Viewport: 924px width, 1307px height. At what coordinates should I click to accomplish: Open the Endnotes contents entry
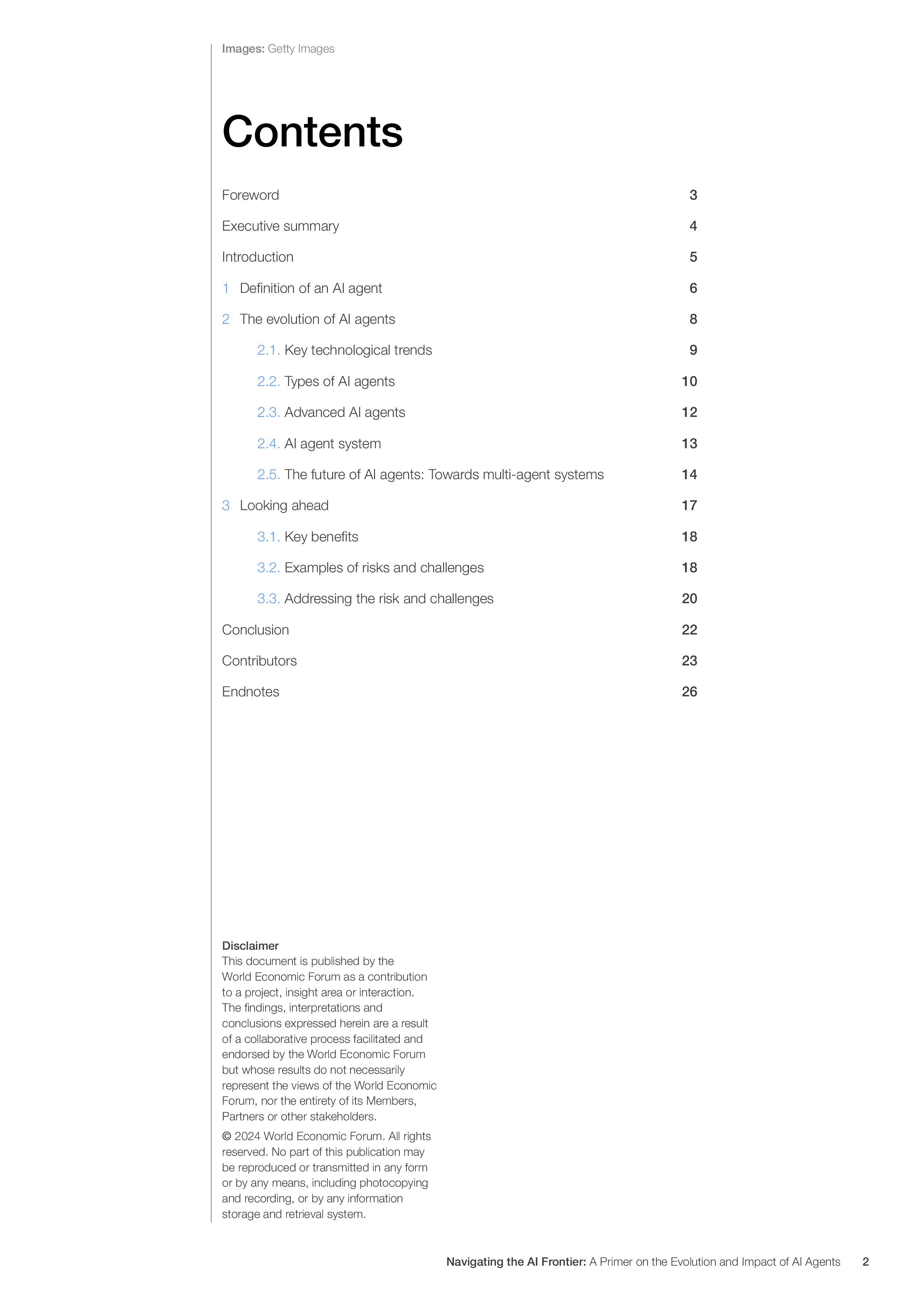click(x=459, y=692)
